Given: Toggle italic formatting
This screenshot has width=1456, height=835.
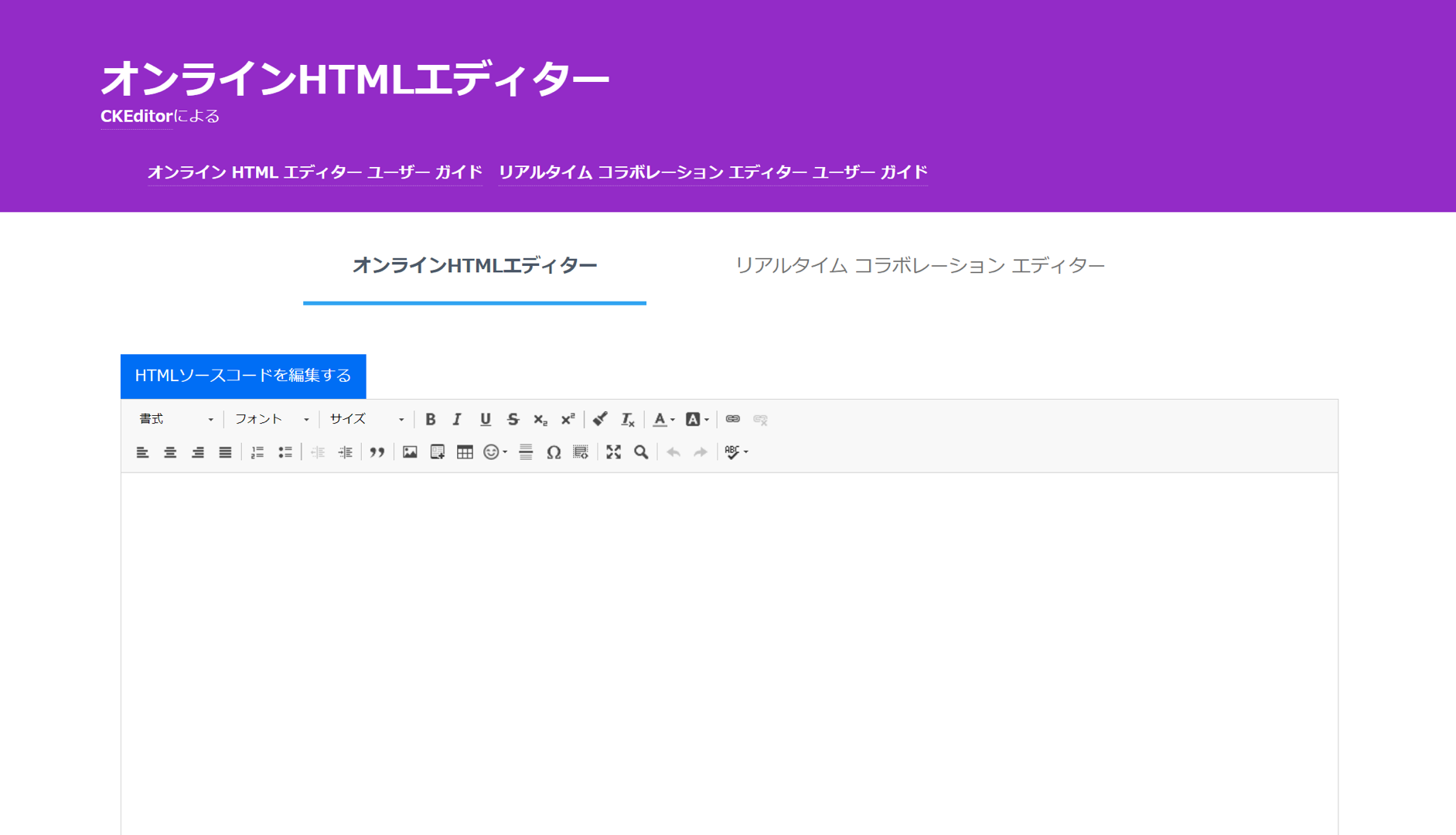Looking at the screenshot, I should click(x=457, y=419).
